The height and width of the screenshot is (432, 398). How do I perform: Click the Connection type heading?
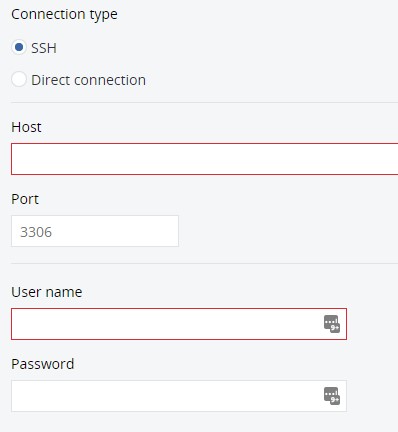pos(64,15)
